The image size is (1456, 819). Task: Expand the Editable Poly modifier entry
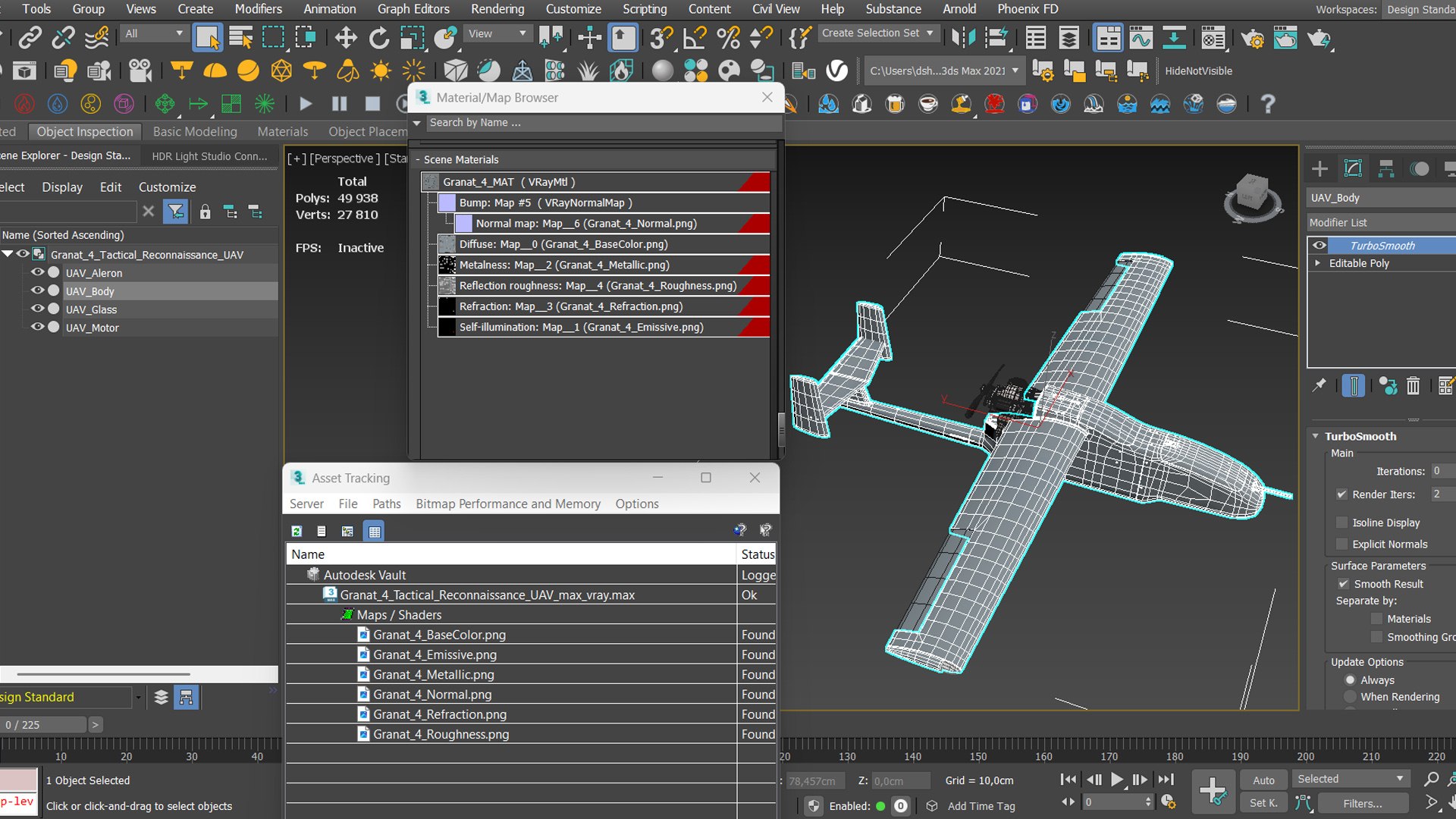[x=1318, y=263]
